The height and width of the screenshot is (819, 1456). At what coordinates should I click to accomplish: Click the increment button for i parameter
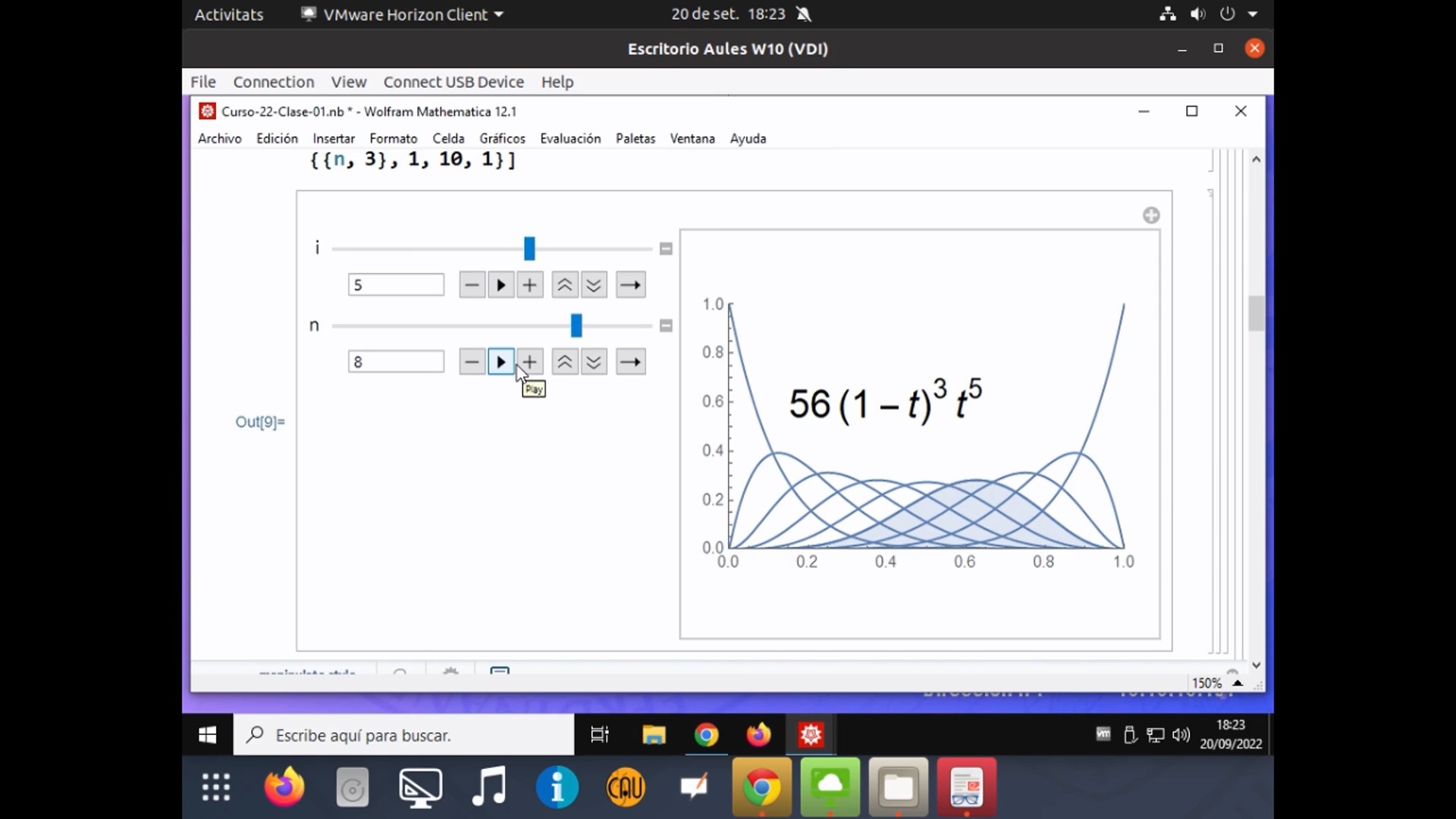[x=529, y=285]
